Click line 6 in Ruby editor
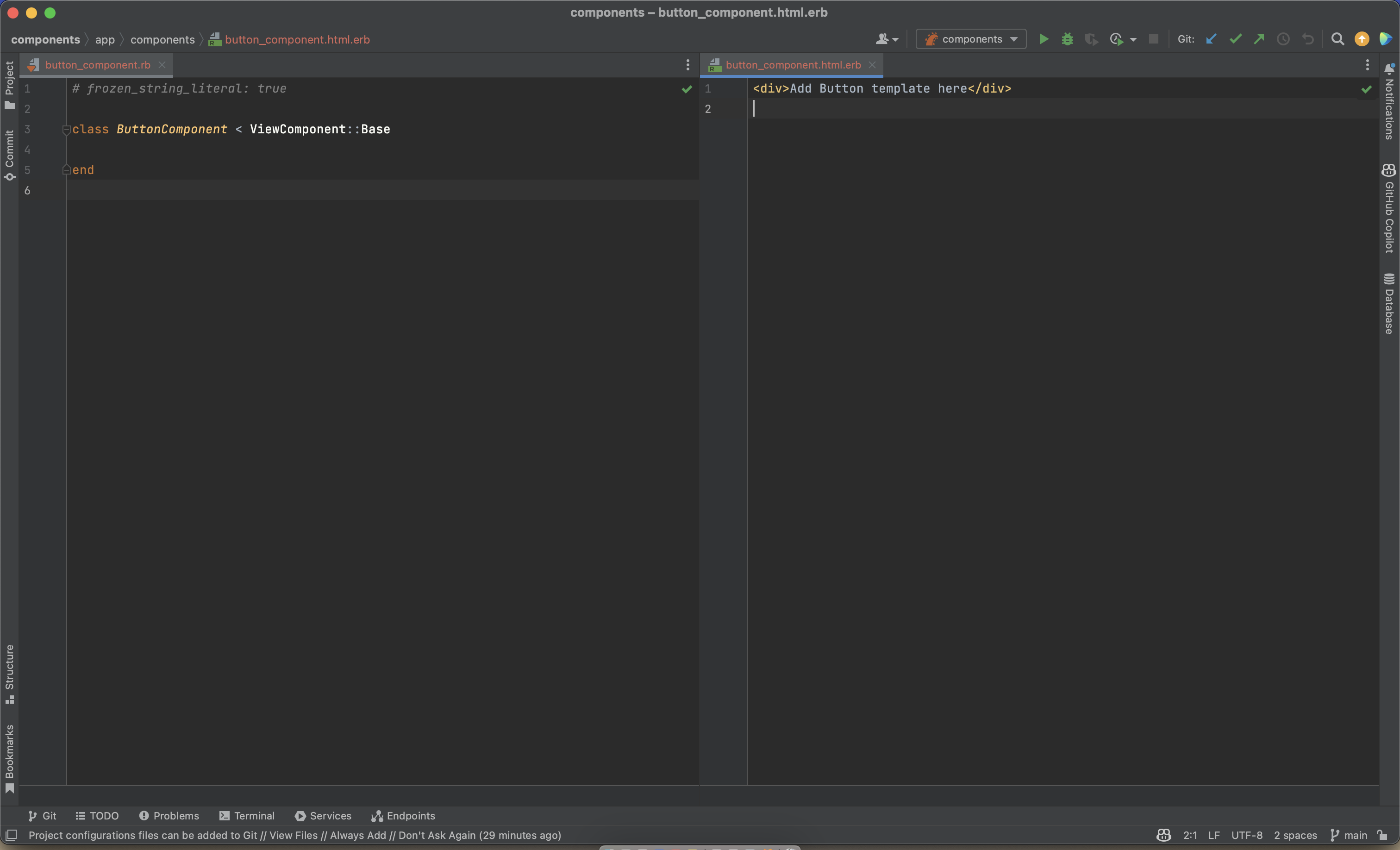This screenshot has width=1400, height=850. click(x=341, y=190)
